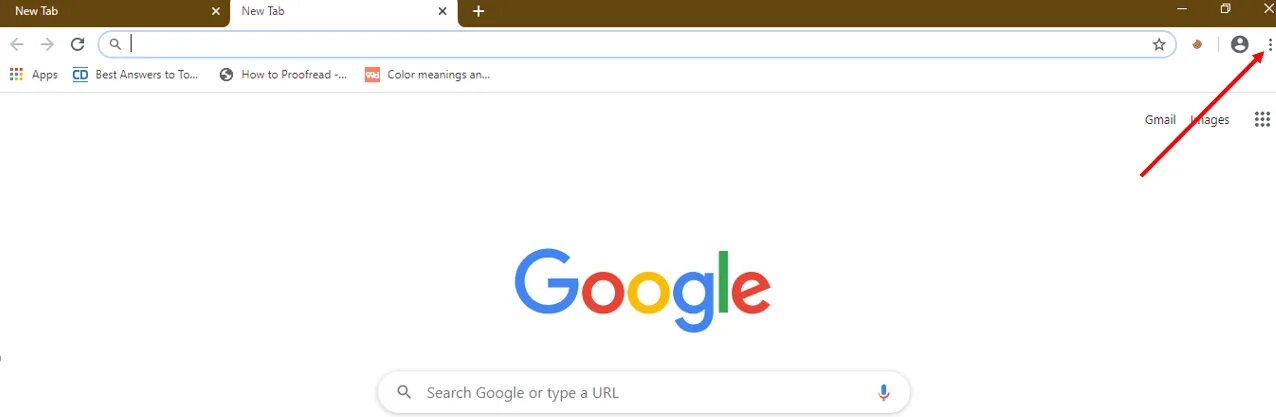Go back using the back arrow
This screenshot has width=1276, height=417.
coord(17,44)
